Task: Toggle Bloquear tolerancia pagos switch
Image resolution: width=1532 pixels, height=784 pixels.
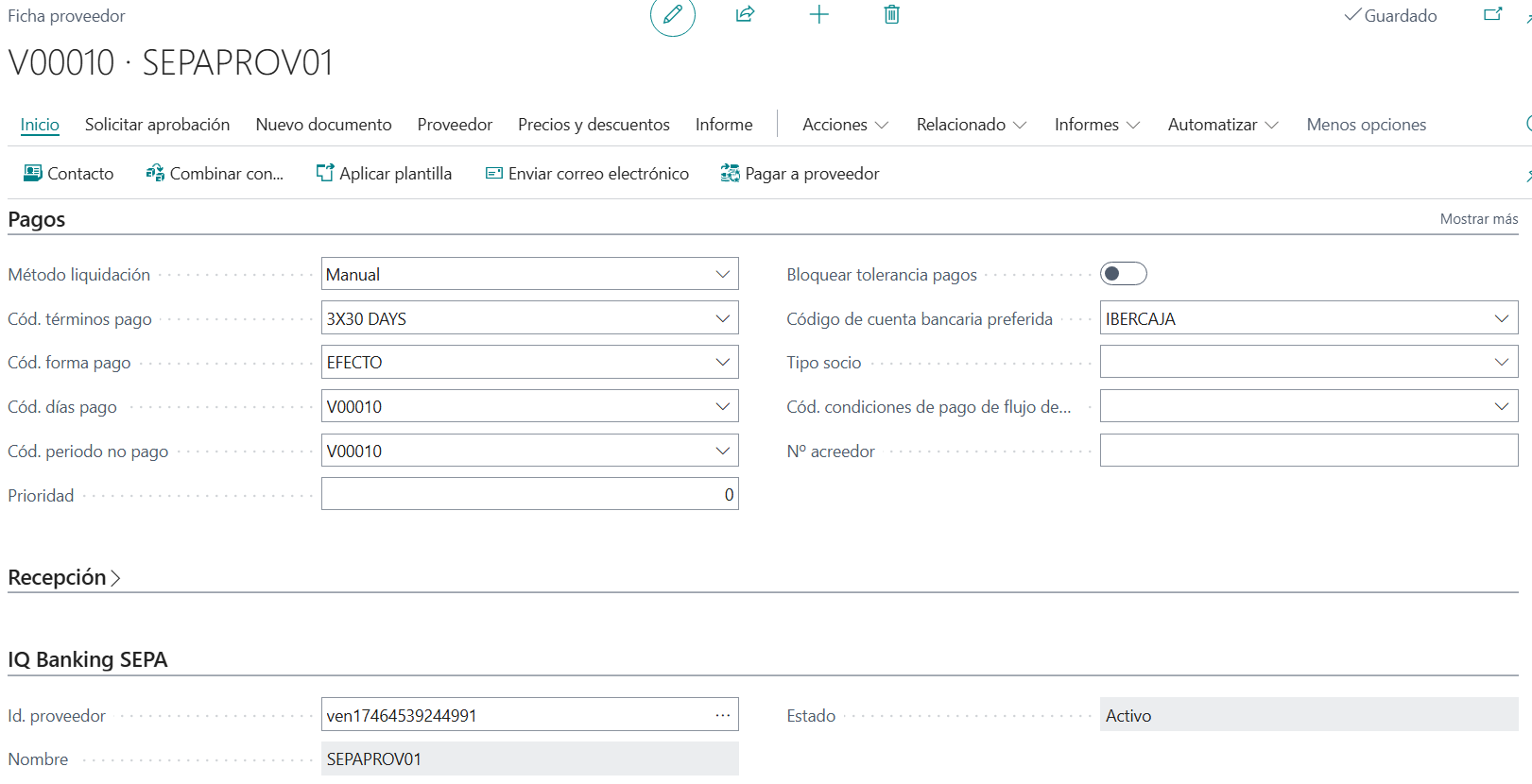Action: (x=1123, y=274)
